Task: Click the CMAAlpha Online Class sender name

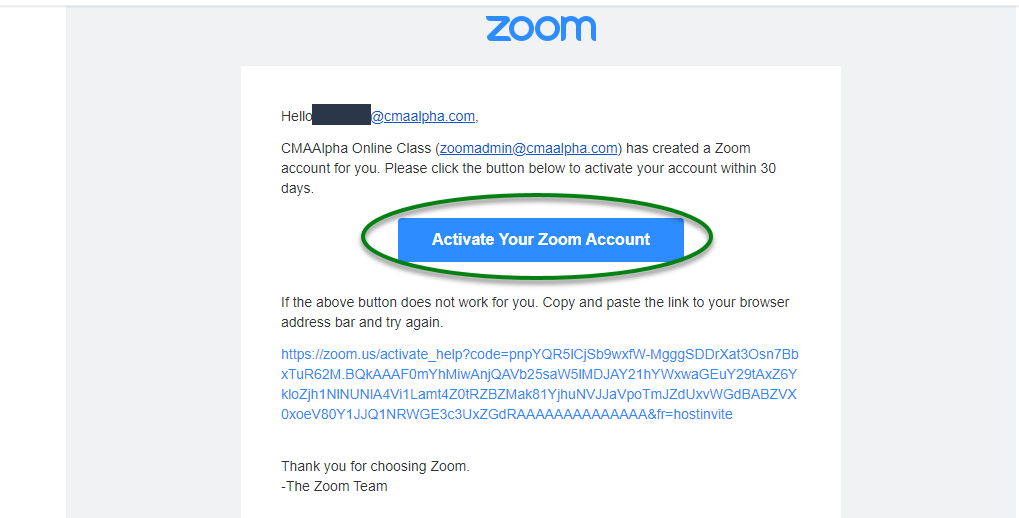Action: (356, 148)
